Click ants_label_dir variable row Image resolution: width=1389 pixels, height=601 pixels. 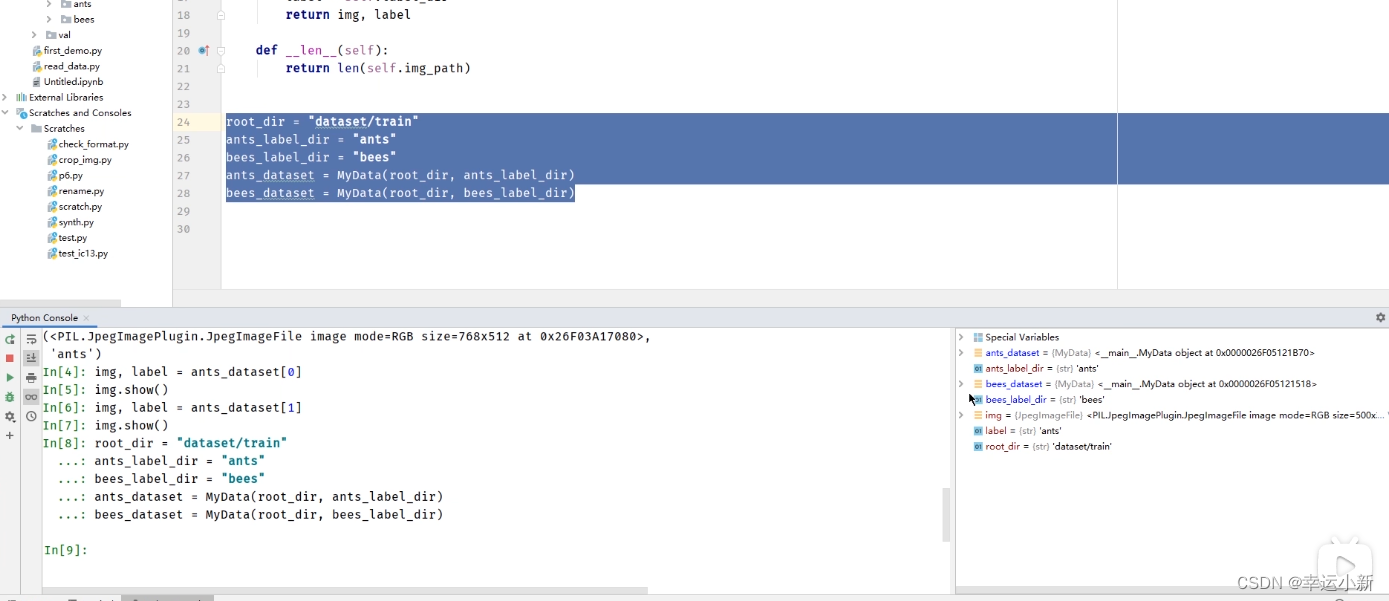click(x=1036, y=368)
